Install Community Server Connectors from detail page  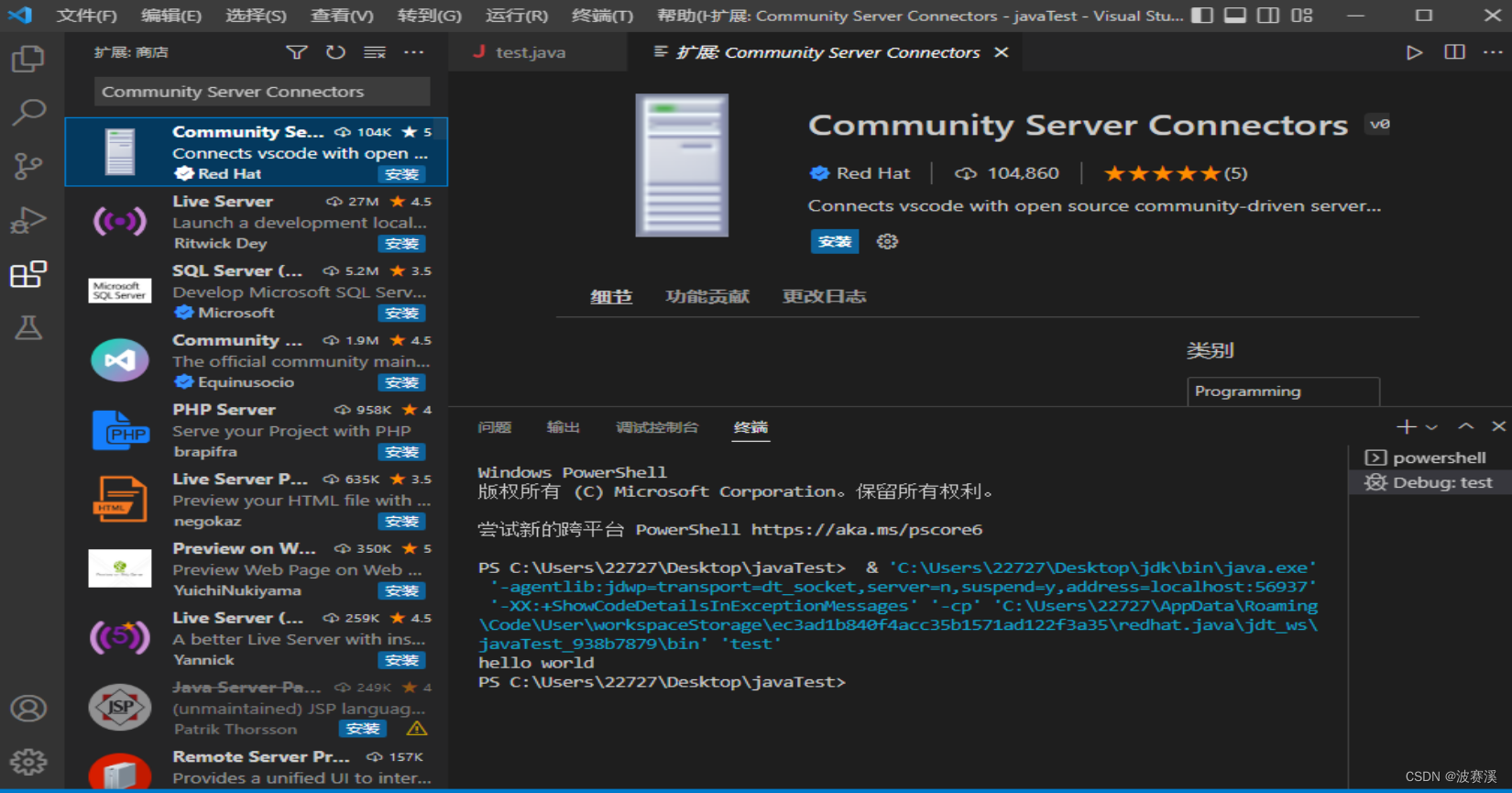[835, 241]
